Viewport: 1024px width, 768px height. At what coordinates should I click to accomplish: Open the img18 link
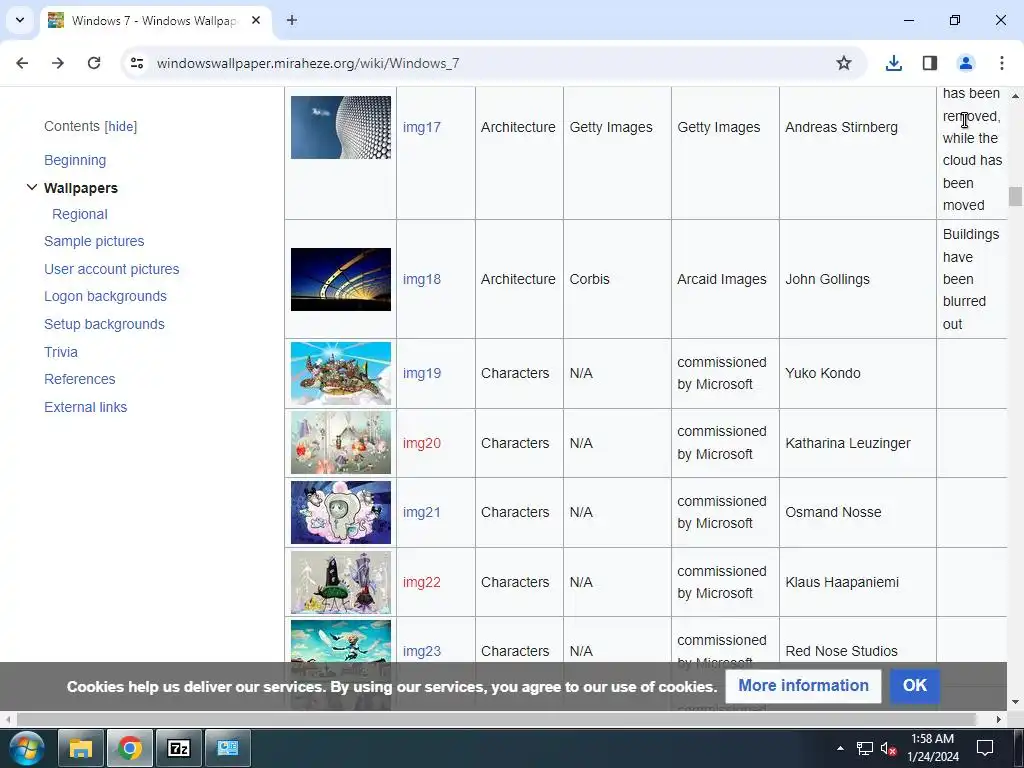click(x=421, y=279)
